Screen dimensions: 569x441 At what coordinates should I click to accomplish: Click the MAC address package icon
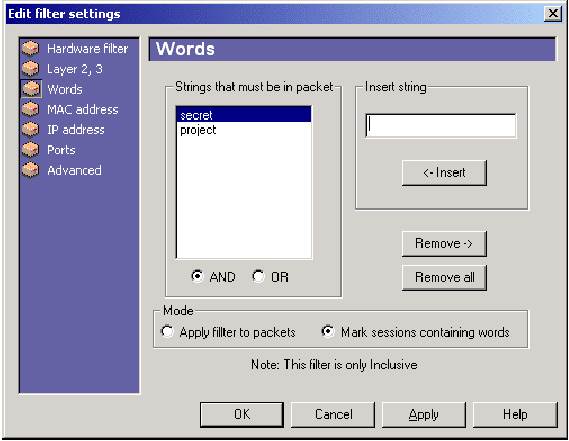pyautogui.click(x=30, y=109)
